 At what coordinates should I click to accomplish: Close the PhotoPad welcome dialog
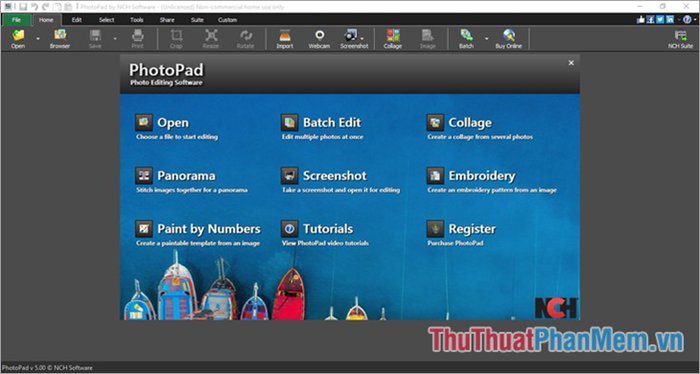[x=571, y=63]
